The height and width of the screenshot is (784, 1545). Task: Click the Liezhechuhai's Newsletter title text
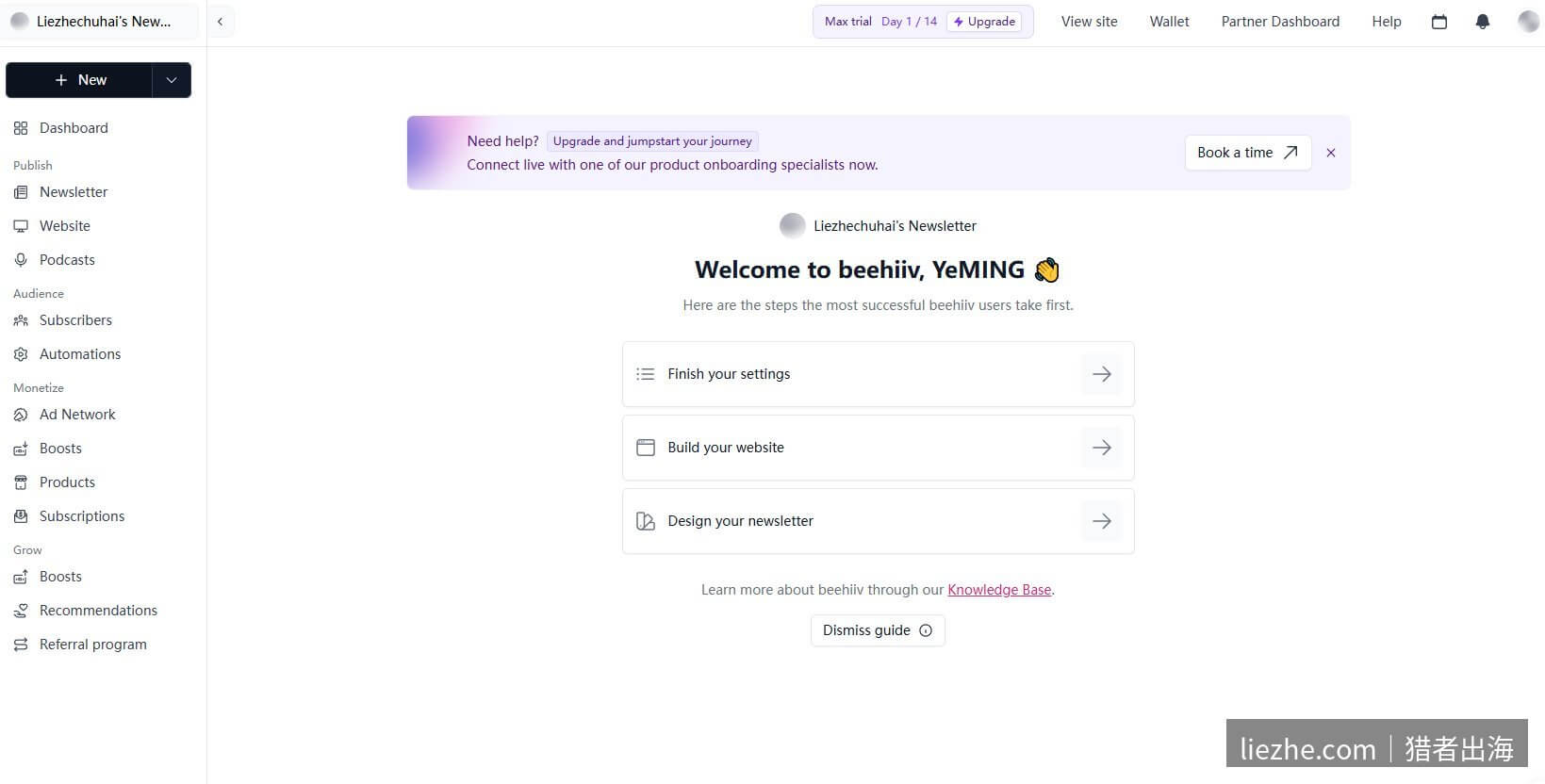tap(895, 226)
